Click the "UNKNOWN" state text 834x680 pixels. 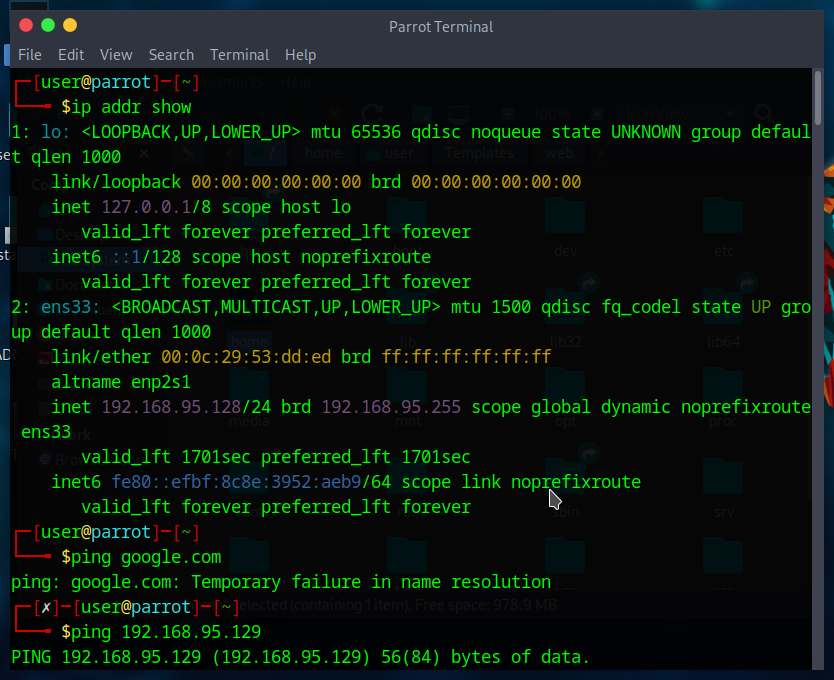pos(646,132)
